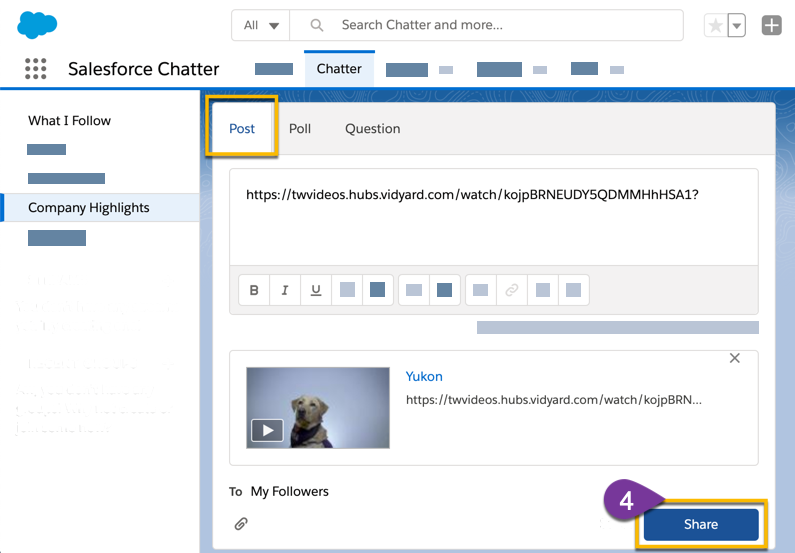Image resolution: width=795 pixels, height=553 pixels.
Task: Click the Share button
Action: tap(701, 524)
